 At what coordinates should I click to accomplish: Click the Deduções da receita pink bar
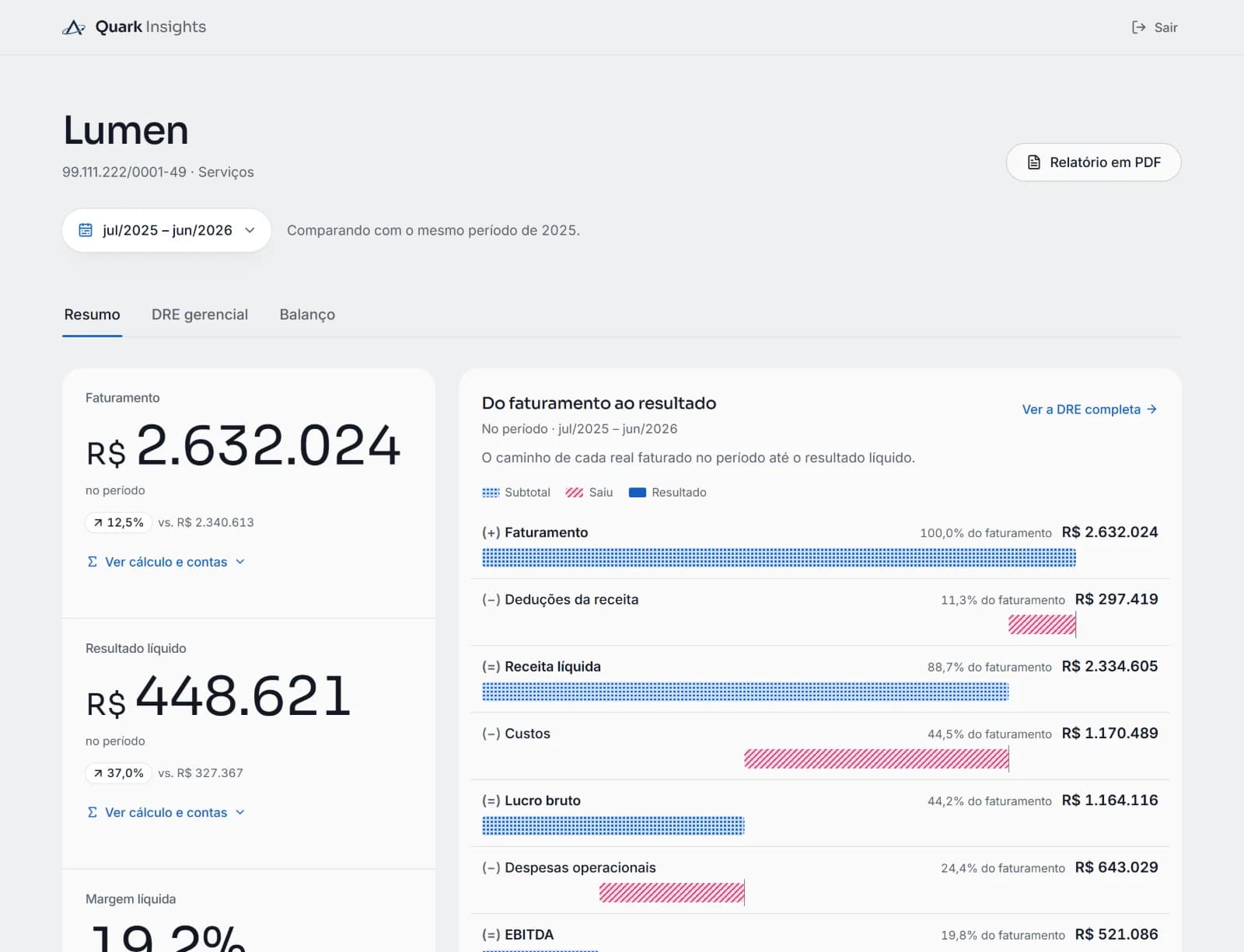pos(1042,624)
